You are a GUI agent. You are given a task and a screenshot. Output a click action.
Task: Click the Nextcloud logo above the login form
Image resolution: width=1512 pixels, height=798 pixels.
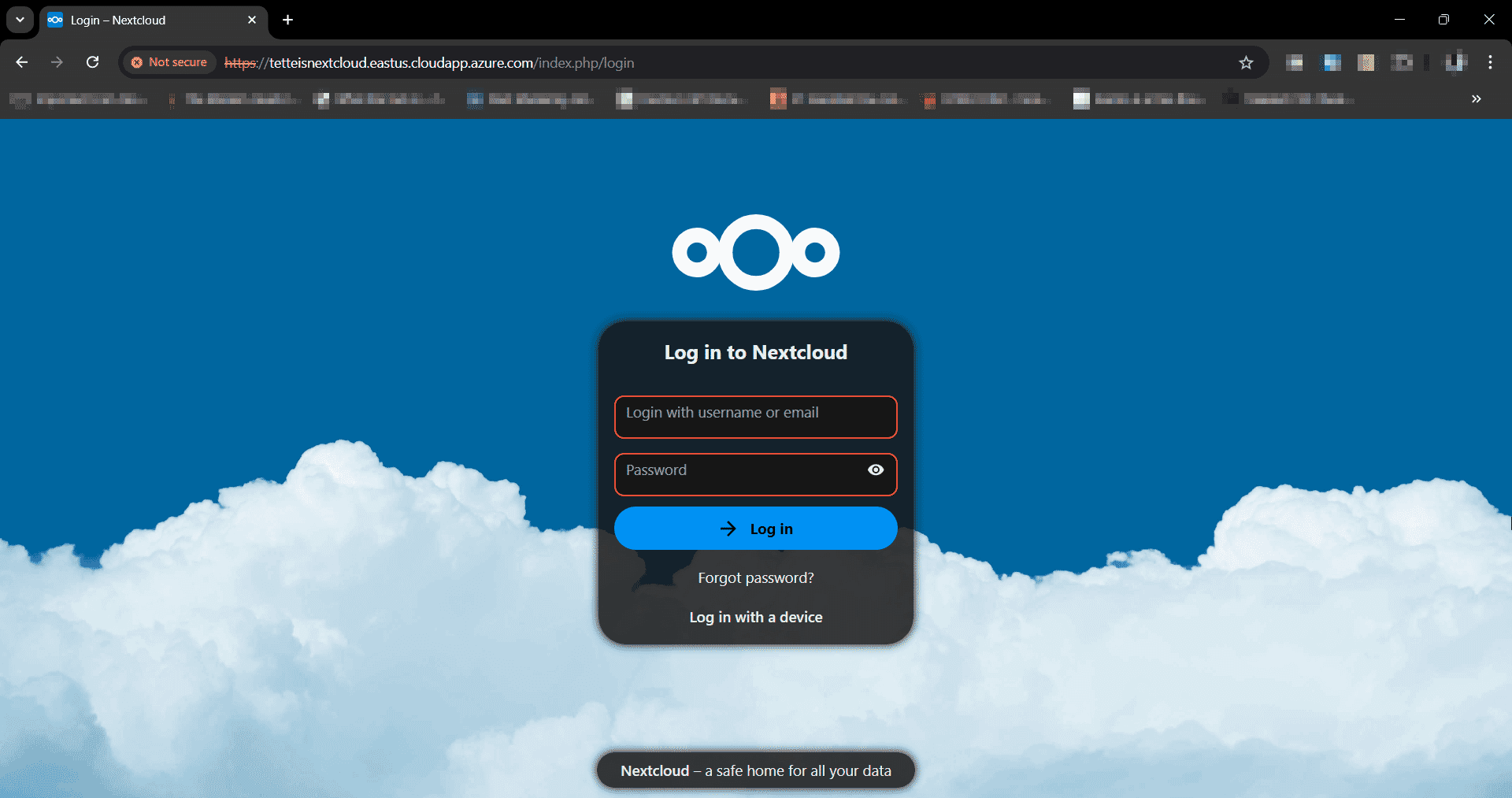(x=756, y=252)
